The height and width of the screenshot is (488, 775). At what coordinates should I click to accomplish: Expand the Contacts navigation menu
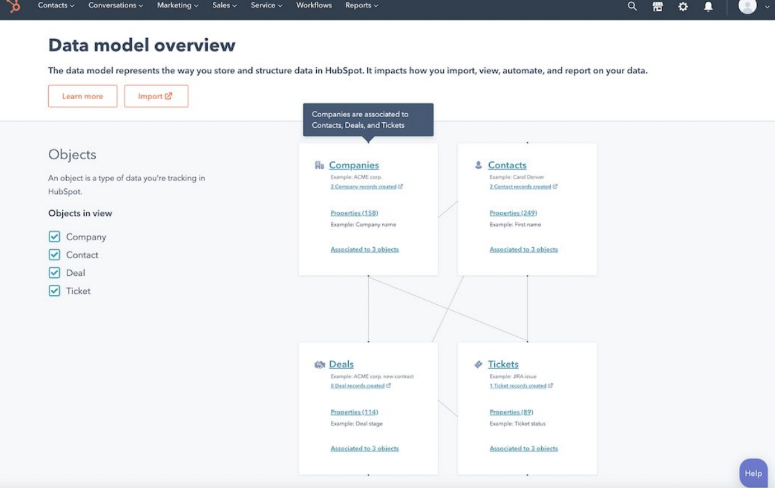56,5
